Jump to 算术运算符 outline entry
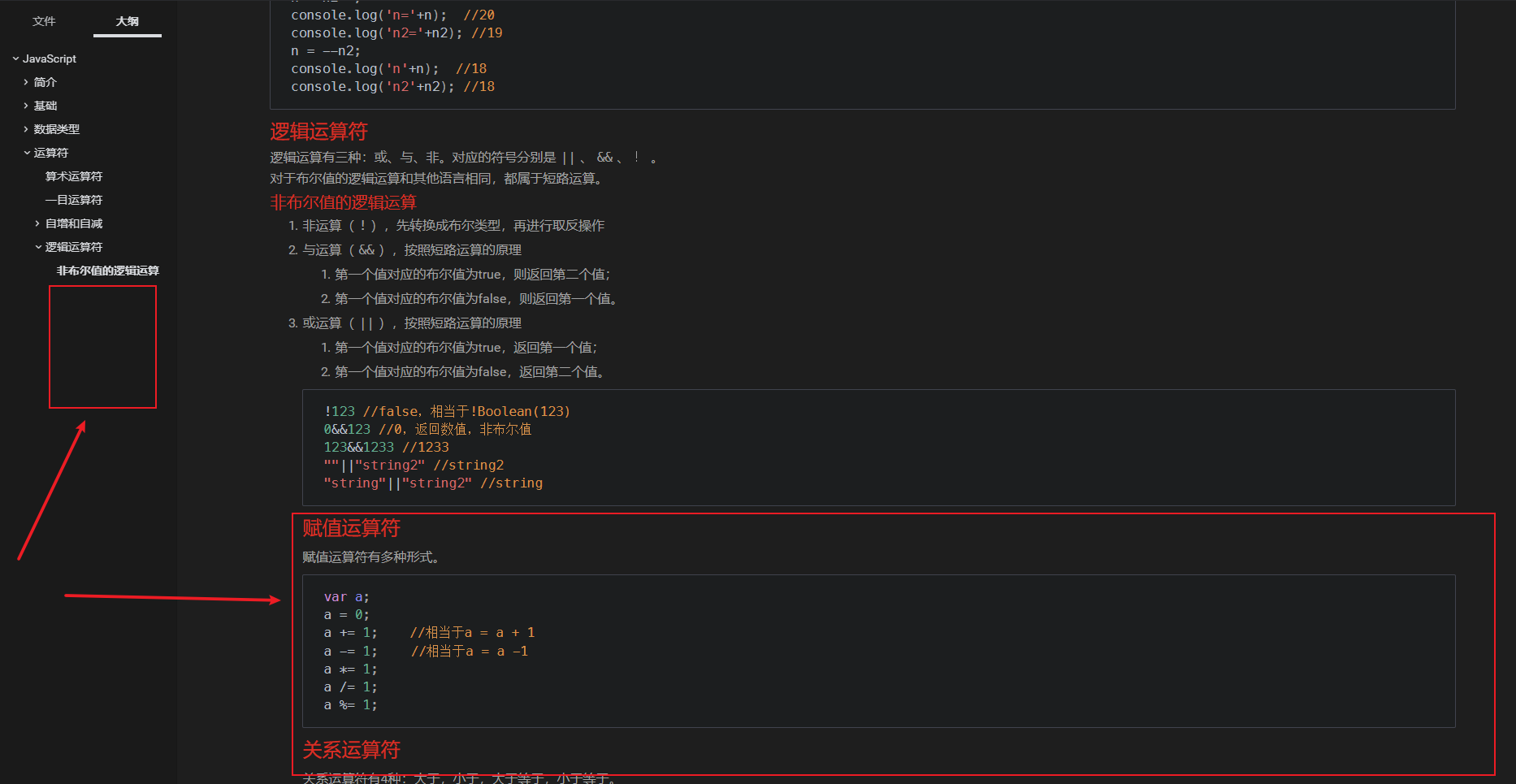The image size is (1516, 784). point(74,176)
